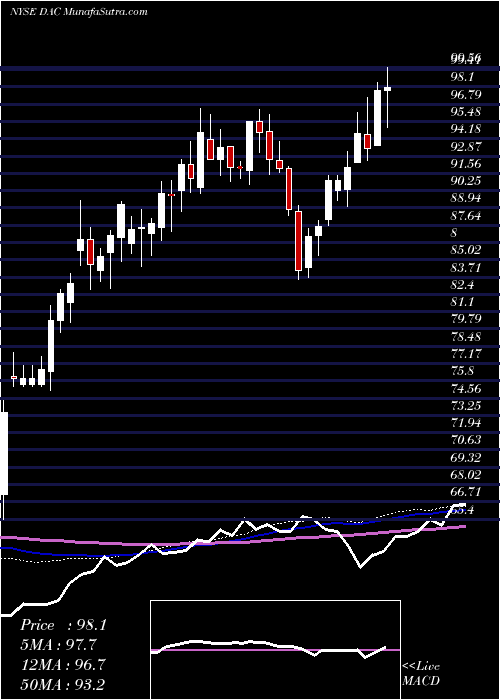Click the 75.8 price label
This screenshot has height=700, width=500.
pyautogui.click(x=463, y=371)
